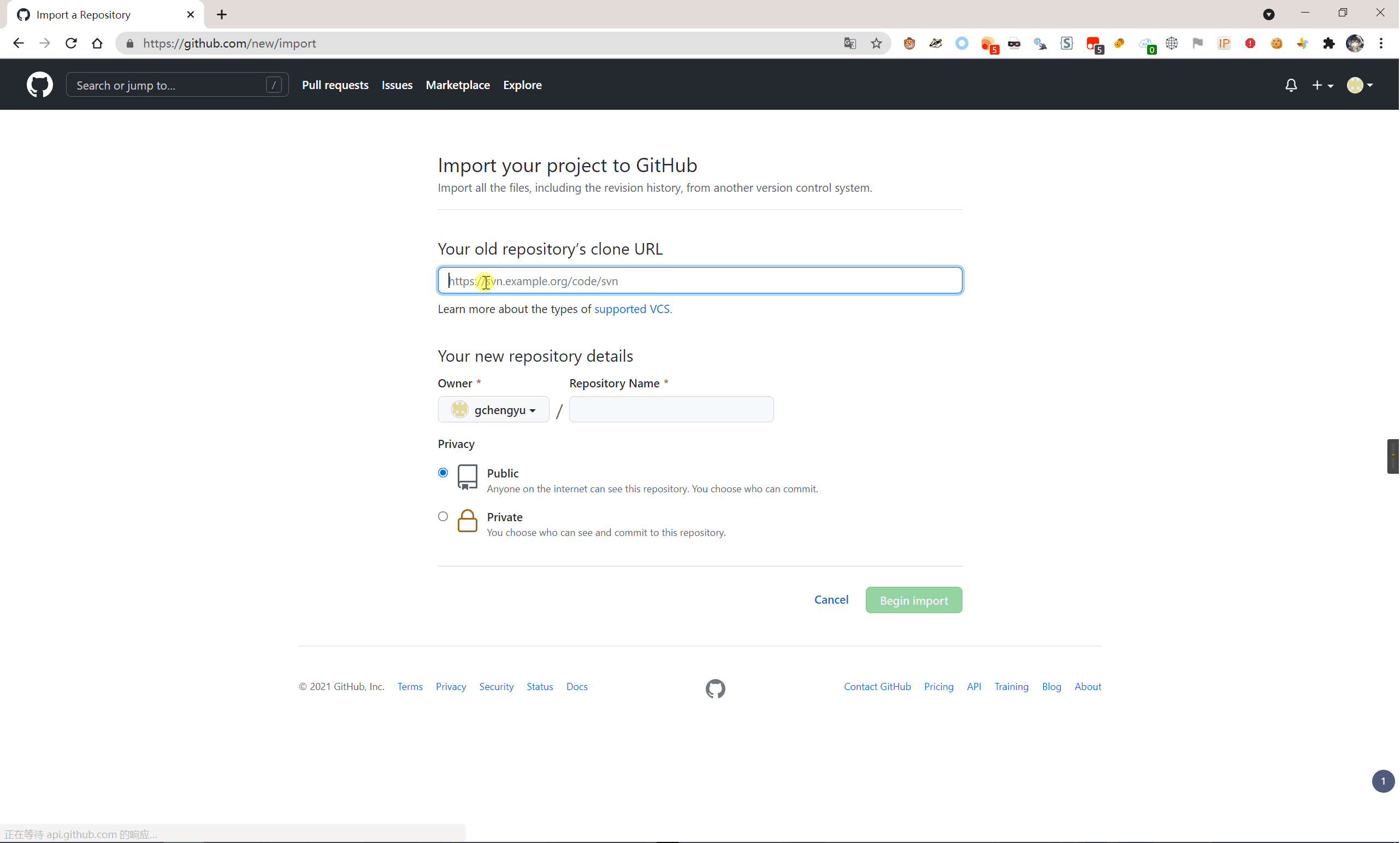Open the red exclamation extension
The height and width of the screenshot is (843, 1400).
click(1250, 43)
